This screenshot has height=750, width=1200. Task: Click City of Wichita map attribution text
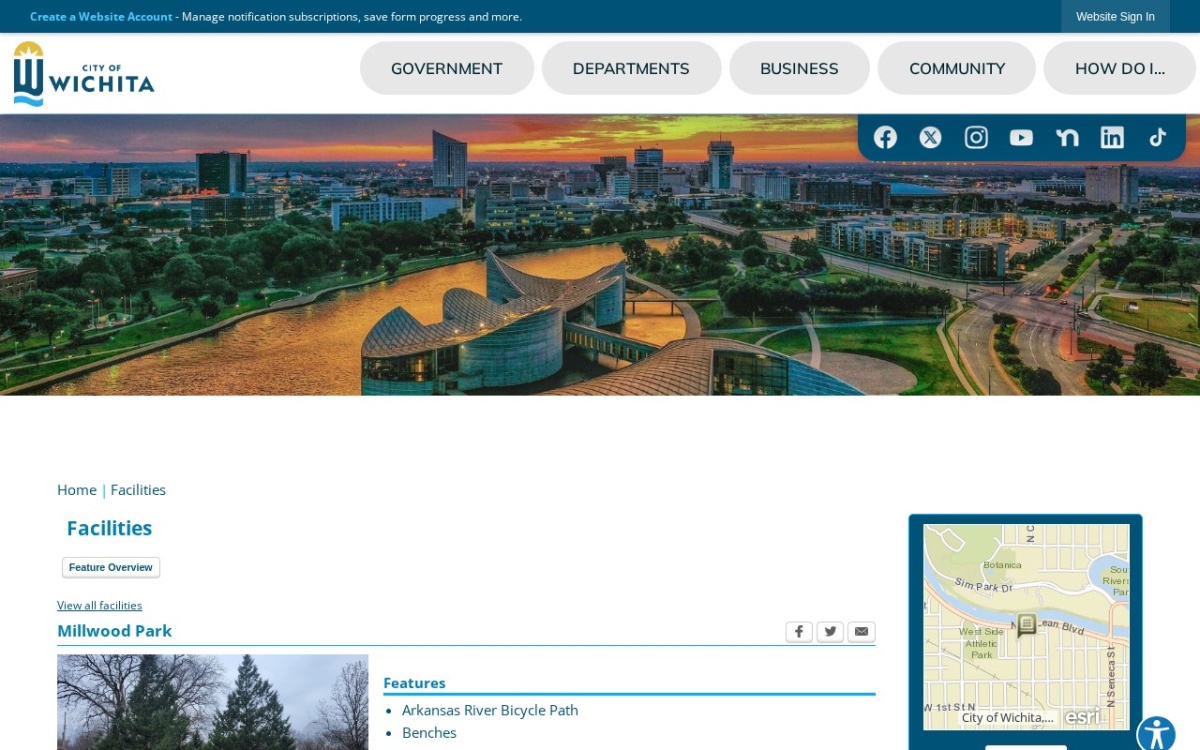pyautogui.click(x=1007, y=718)
